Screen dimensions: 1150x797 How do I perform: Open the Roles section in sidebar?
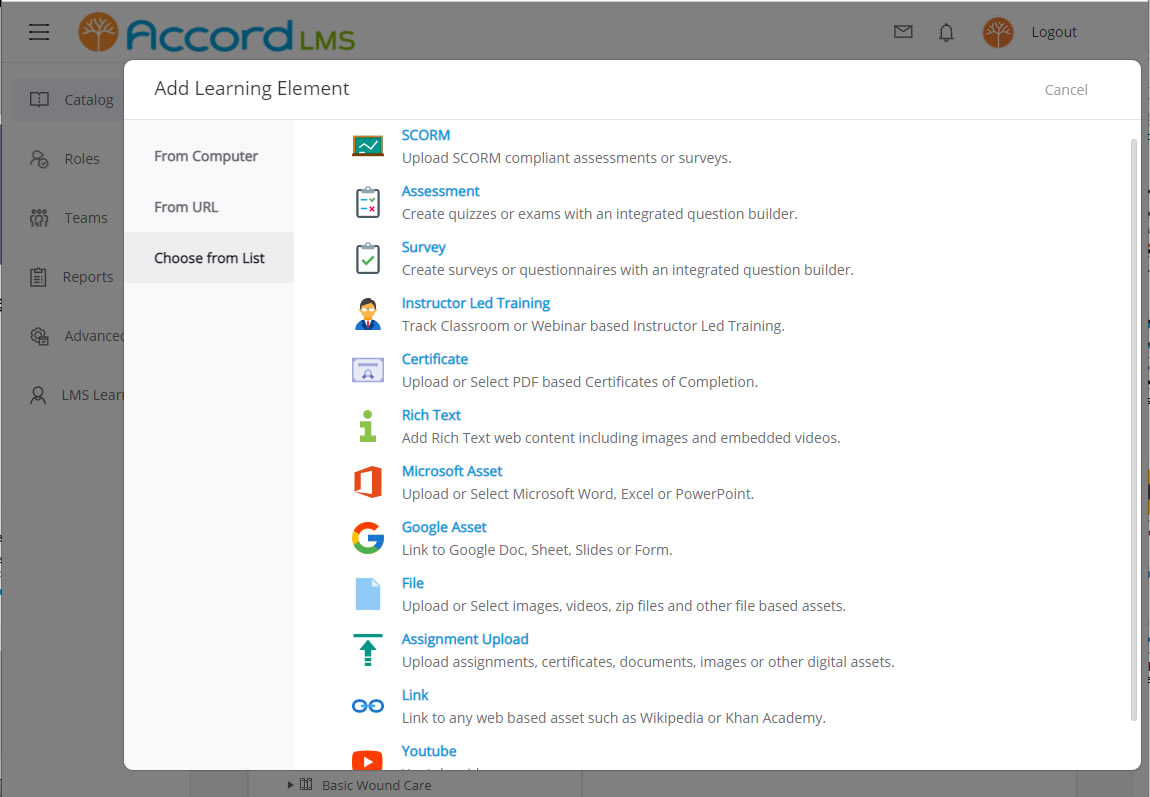82,158
